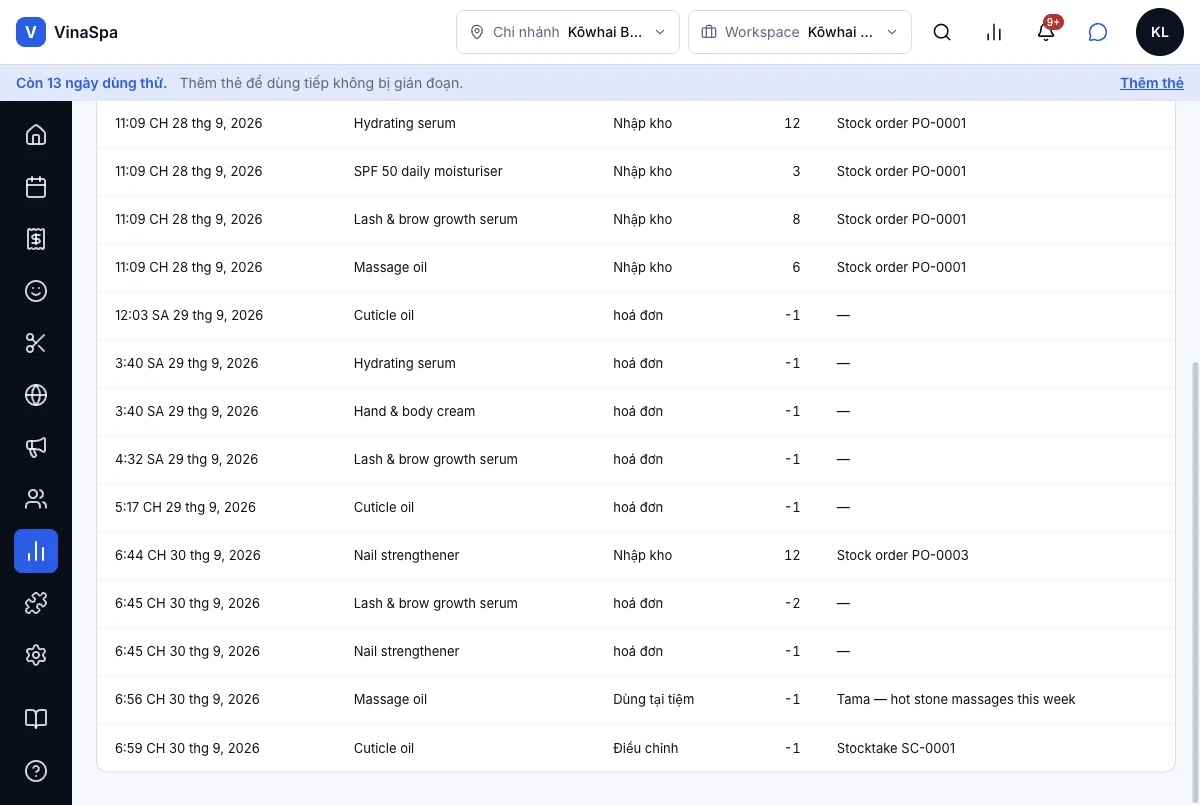This screenshot has height=805, width=1200.
Task: Open the calendar icon in sidebar
Action: click(x=36, y=187)
